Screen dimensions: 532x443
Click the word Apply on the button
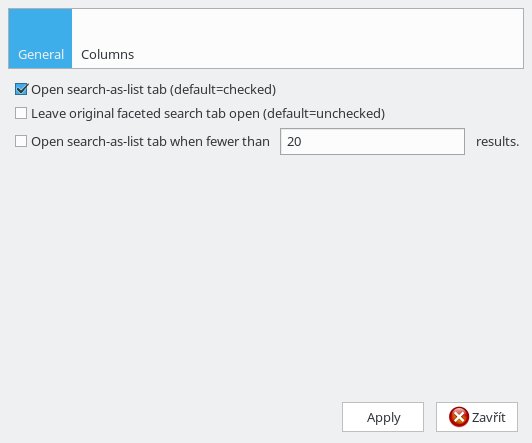[383, 418]
